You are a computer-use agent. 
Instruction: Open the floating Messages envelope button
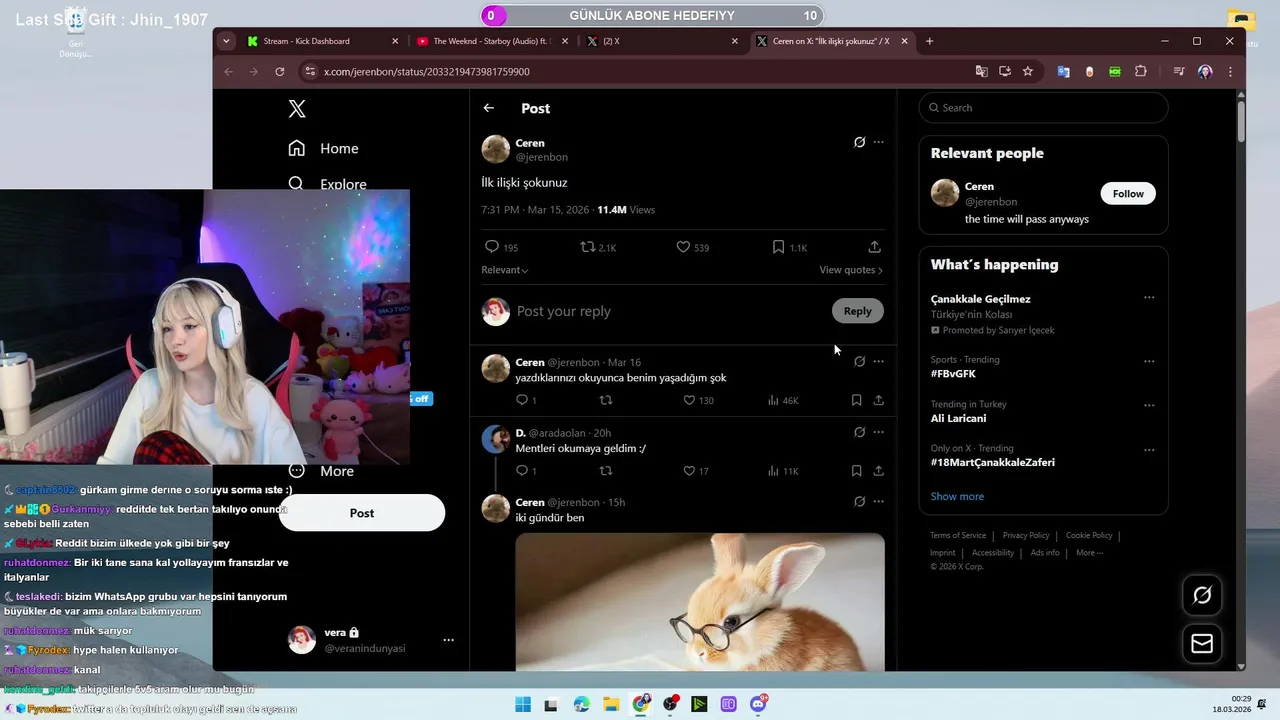[1202, 644]
